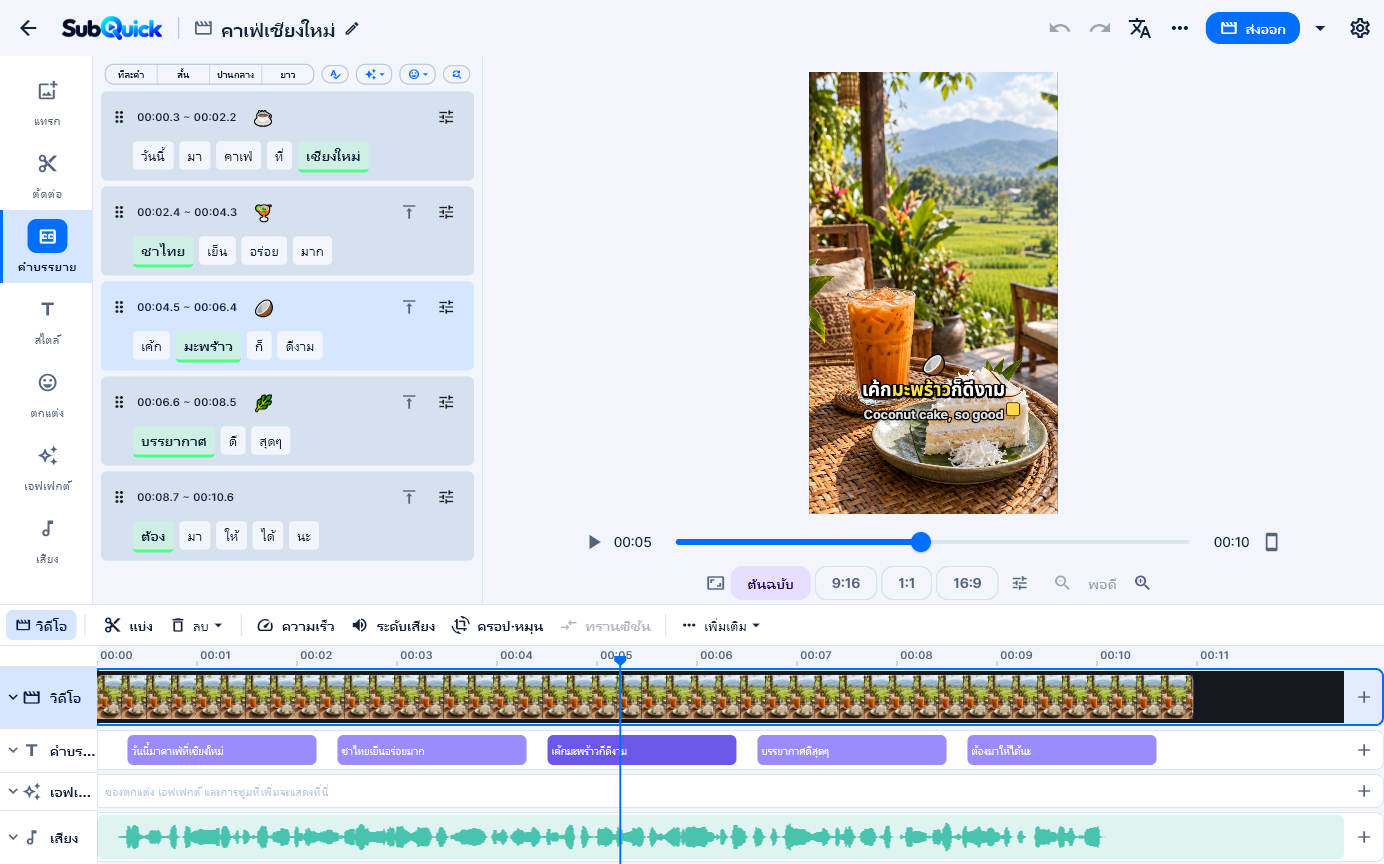Select the ปานกลาง caption length option
1384x864 pixels.
pyautogui.click(x=235, y=74)
